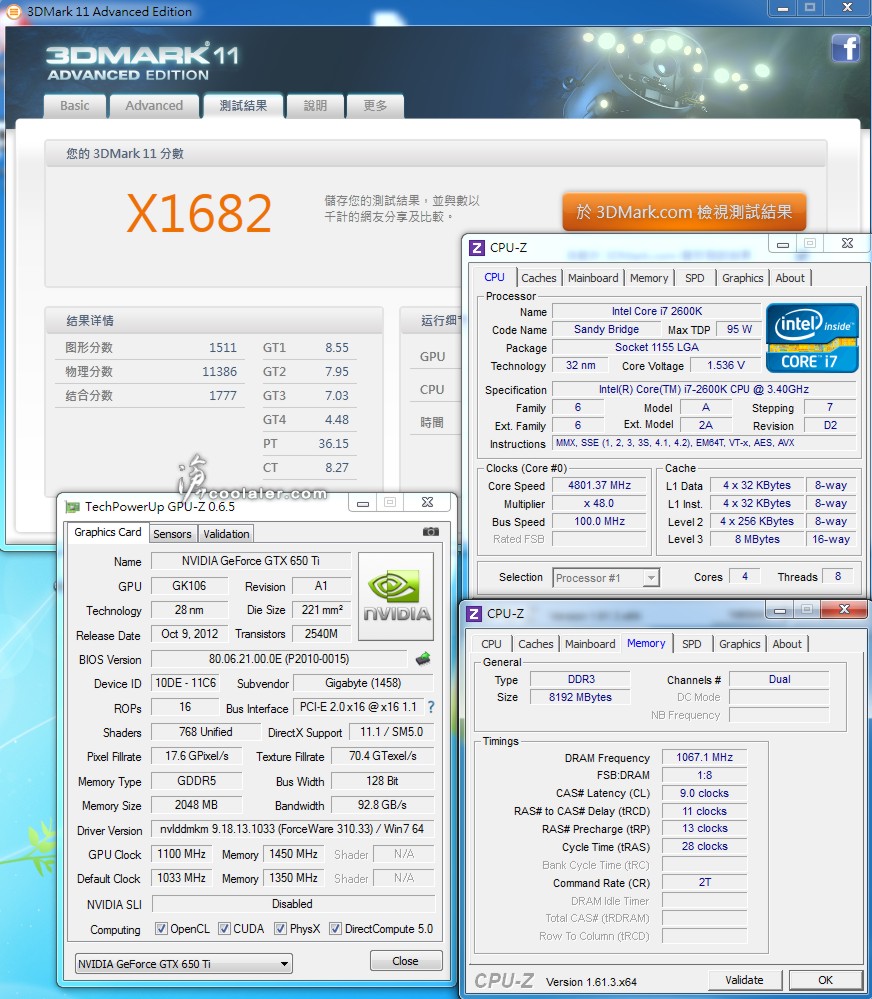Open Mainboard tab in upper CPU-Z window

(593, 278)
